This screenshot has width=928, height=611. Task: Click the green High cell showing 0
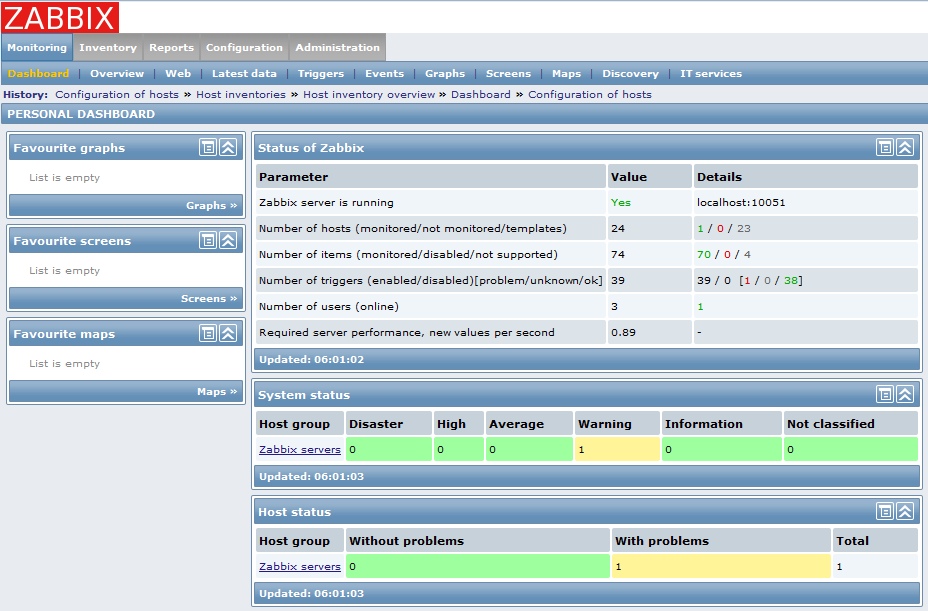click(459, 449)
